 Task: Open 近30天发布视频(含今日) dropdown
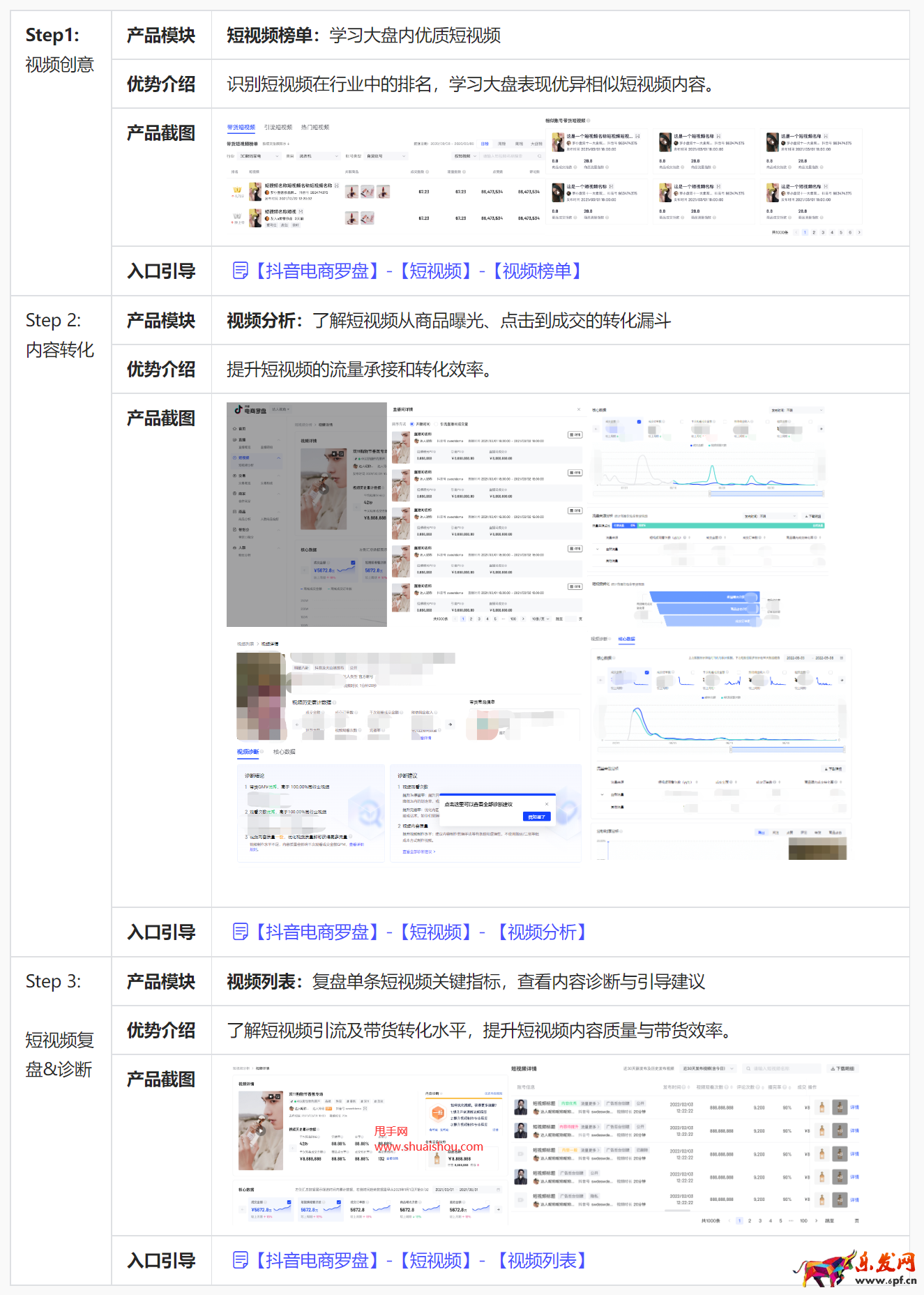point(709,1068)
